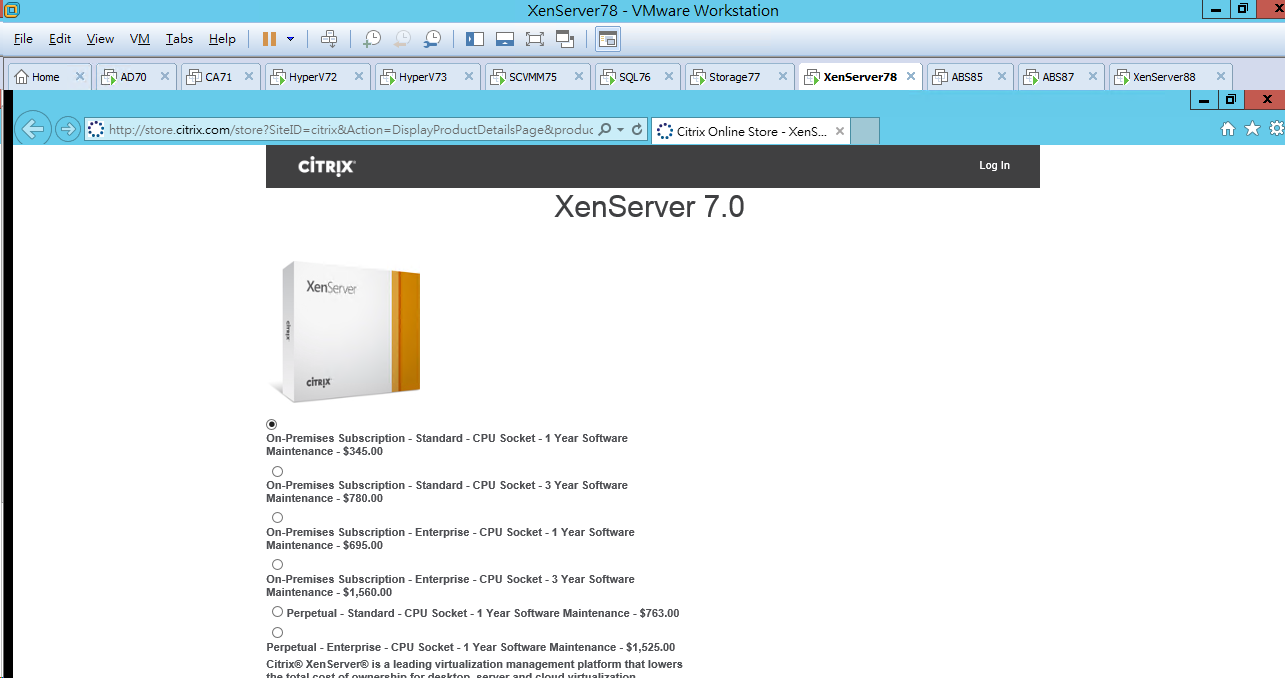Open the File menu
Screen dimensions: 1285x678
click(23, 39)
